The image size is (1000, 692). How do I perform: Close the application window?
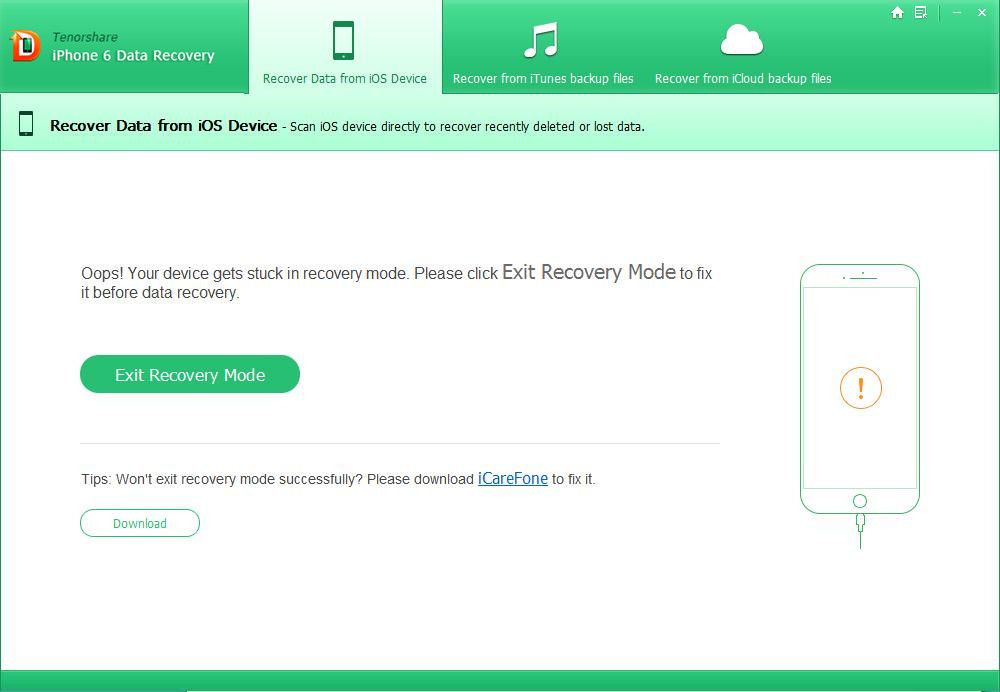pos(982,13)
